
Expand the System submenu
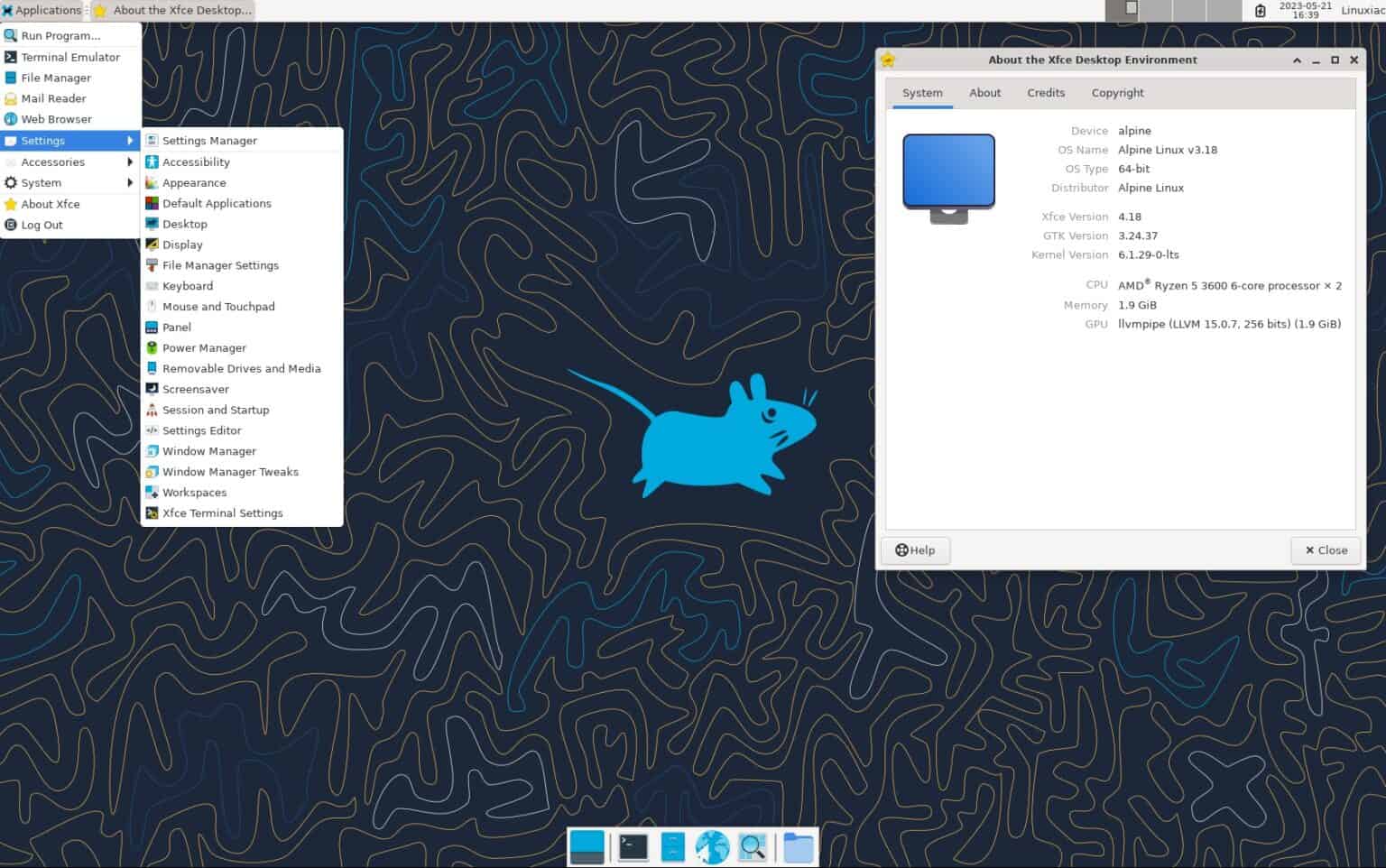coord(39,182)
